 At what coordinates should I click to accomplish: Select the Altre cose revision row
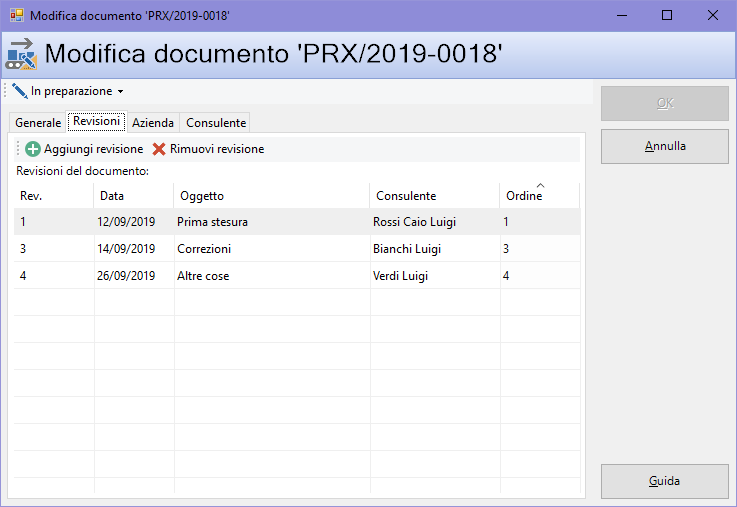(x=202, y=276)
